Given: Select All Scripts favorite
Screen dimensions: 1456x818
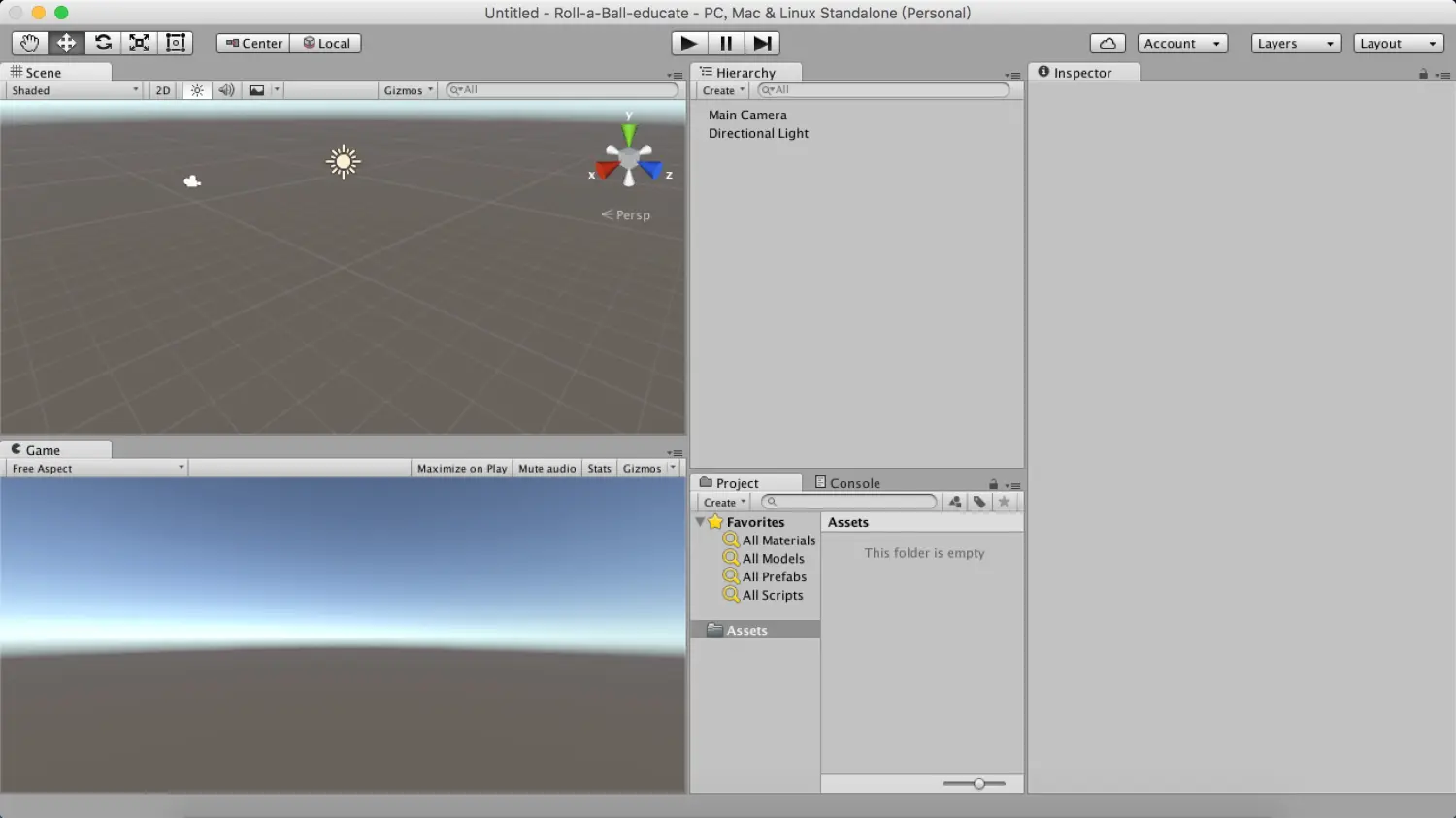Looking at the screenshot, I should point(762,595).
